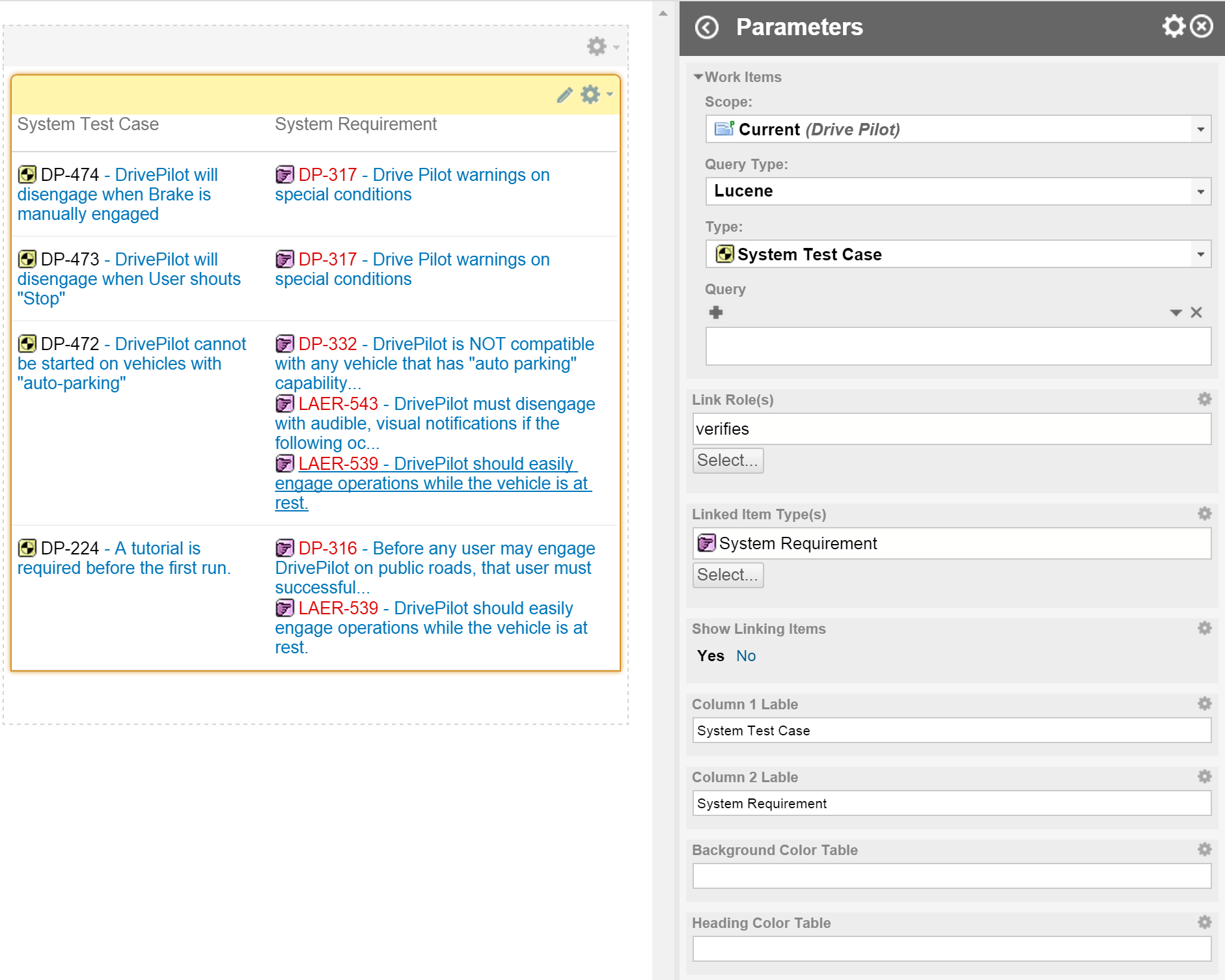The width and height of the screenshot is (1225, 980).
Task: Open the outer report region's gear menu
Action: coord(596,46)
